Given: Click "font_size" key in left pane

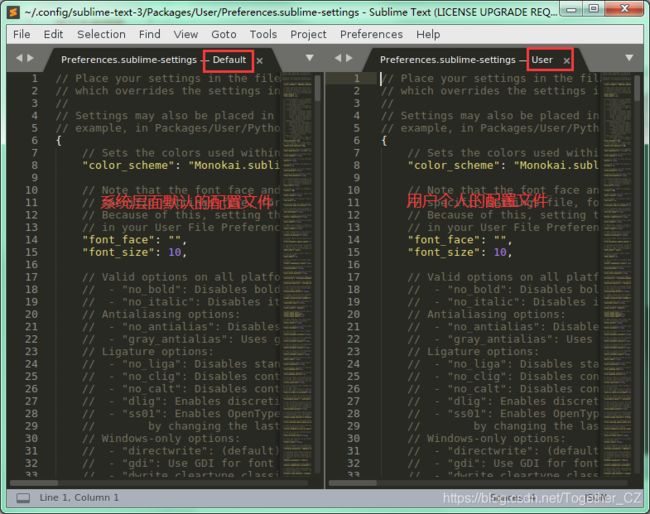Looking at the screenshot, I should click(x=118, y=252).
